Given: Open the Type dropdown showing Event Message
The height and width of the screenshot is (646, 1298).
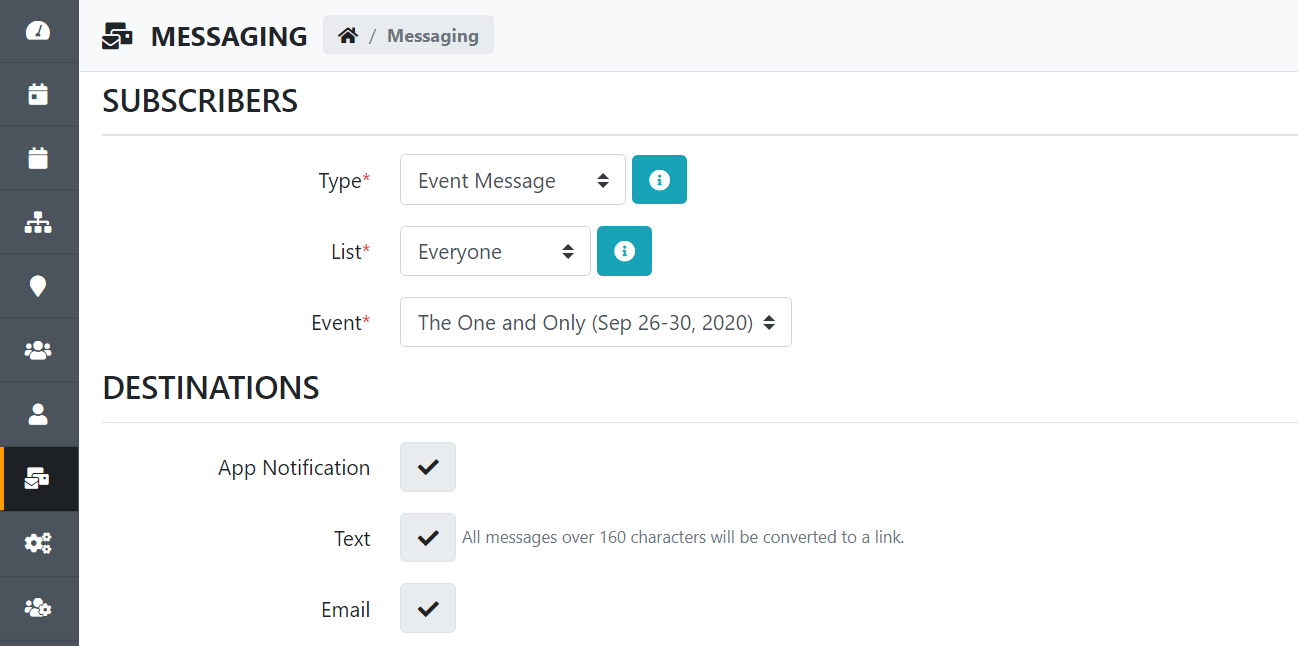Looking at the screenshot, I should (x=512, y=180).
